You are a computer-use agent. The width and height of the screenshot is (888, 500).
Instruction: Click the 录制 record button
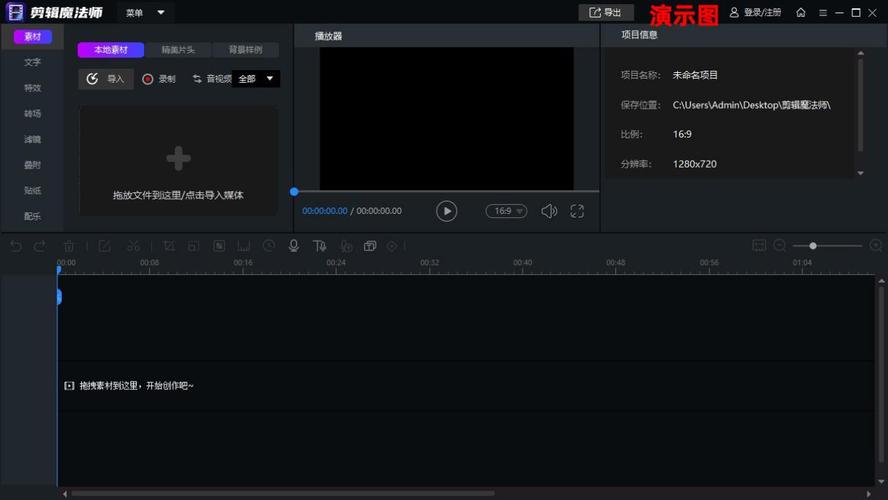point(159,79)
